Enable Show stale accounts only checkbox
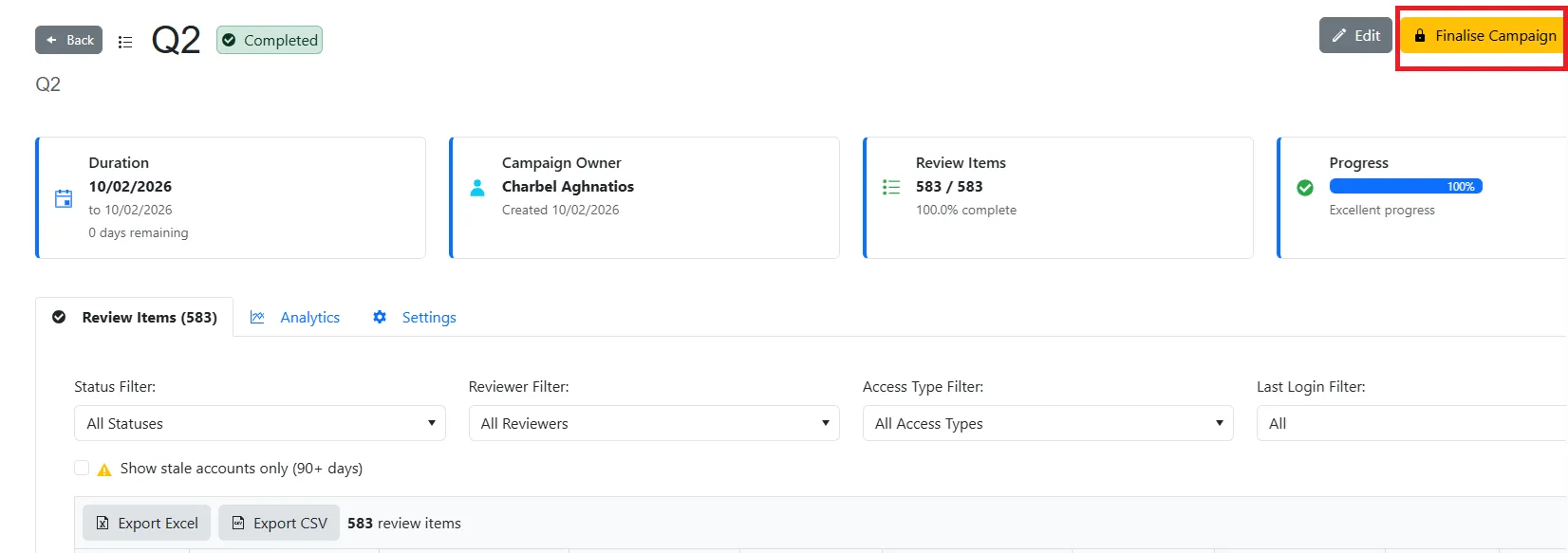The image size is (1568, 553). pos(82,468)
